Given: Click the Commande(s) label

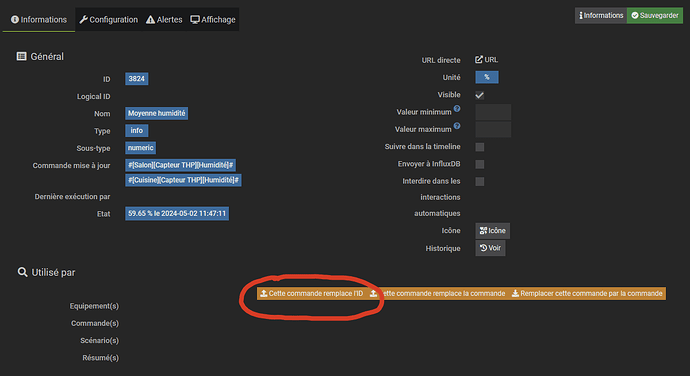Looking at the screenshot, I should [x=95, y=323].
